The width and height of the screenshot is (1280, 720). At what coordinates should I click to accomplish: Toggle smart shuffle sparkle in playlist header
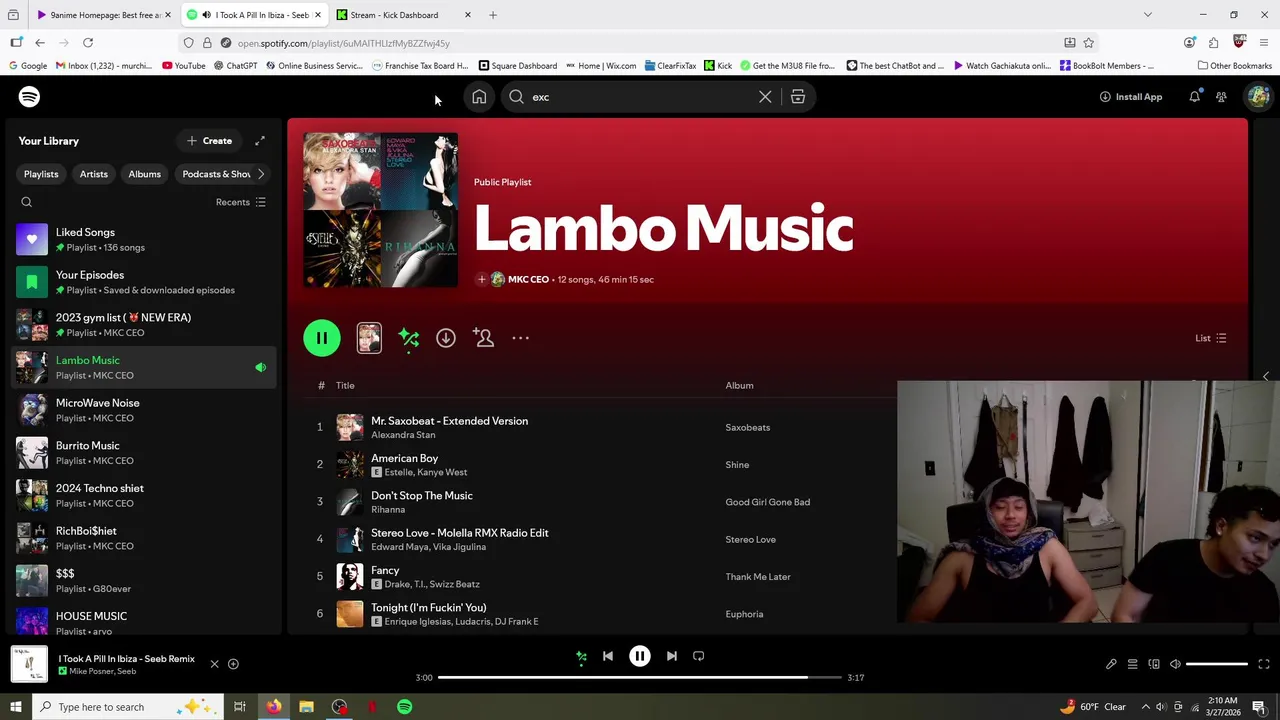coord(408,338)
